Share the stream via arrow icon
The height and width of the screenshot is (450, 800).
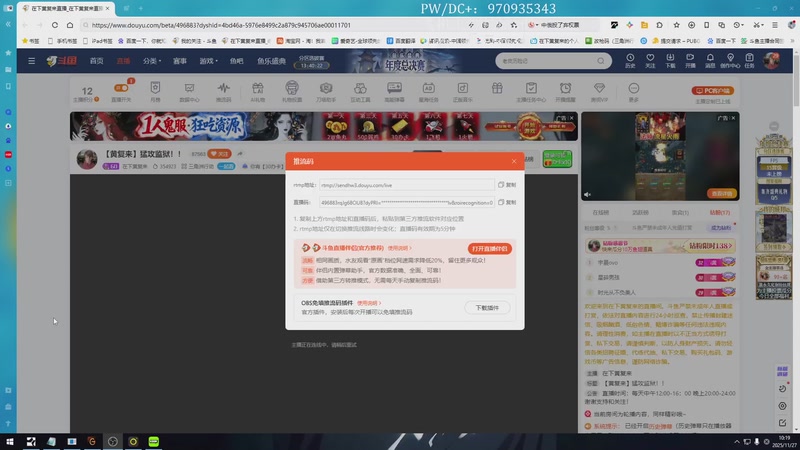click(240, 154)
